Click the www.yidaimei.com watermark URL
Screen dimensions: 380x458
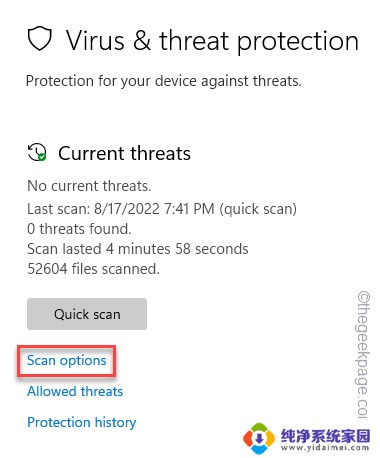point(325,448)
